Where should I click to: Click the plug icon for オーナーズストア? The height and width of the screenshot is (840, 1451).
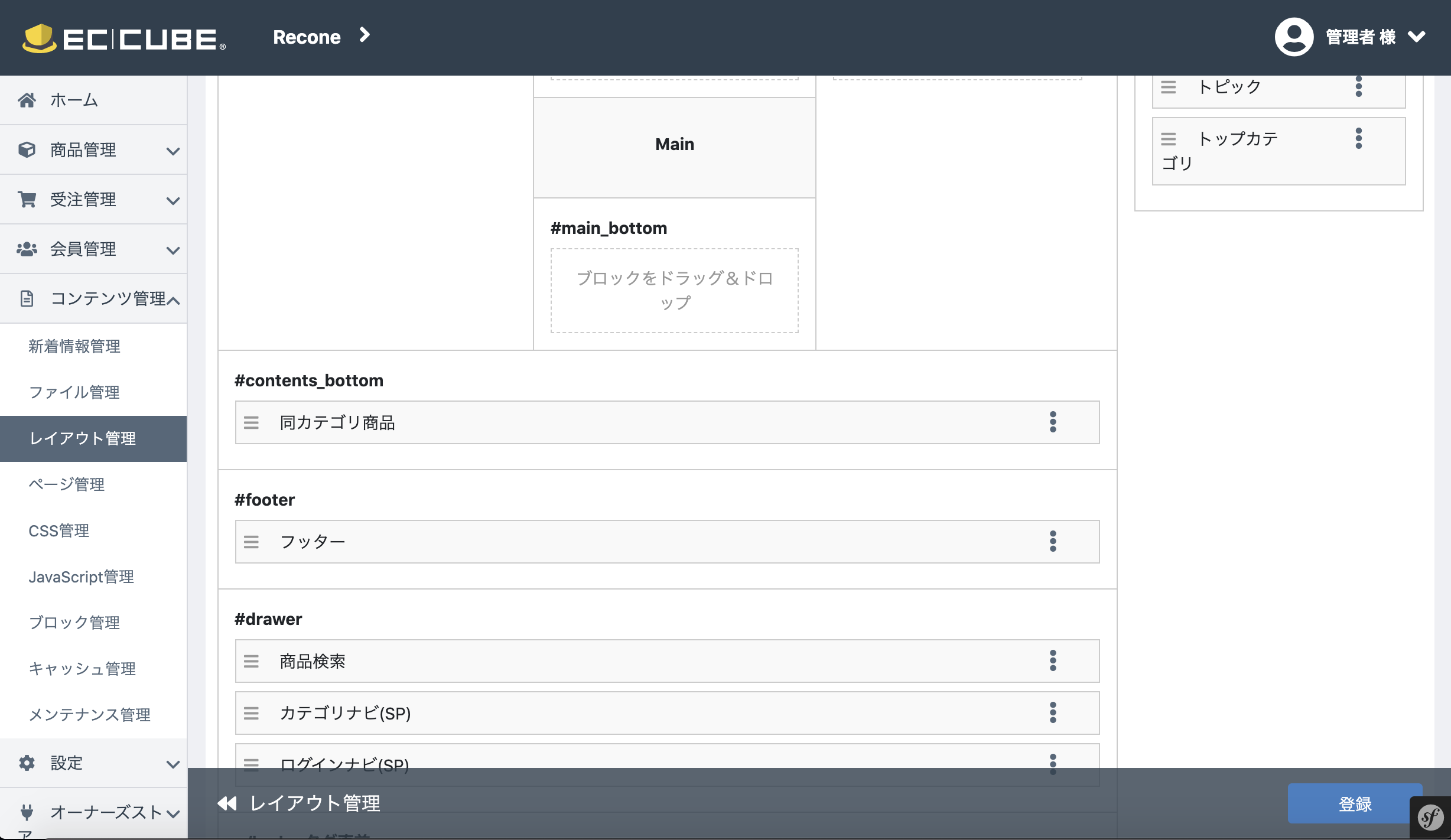click(27, 812)
